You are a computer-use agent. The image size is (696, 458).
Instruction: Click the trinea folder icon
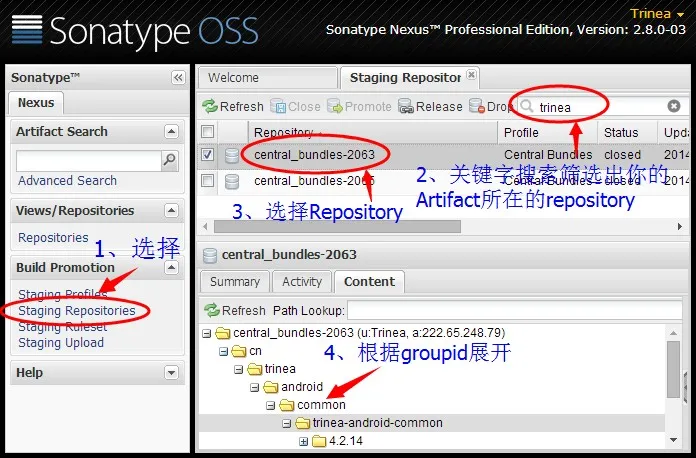[x=255, y=369]
